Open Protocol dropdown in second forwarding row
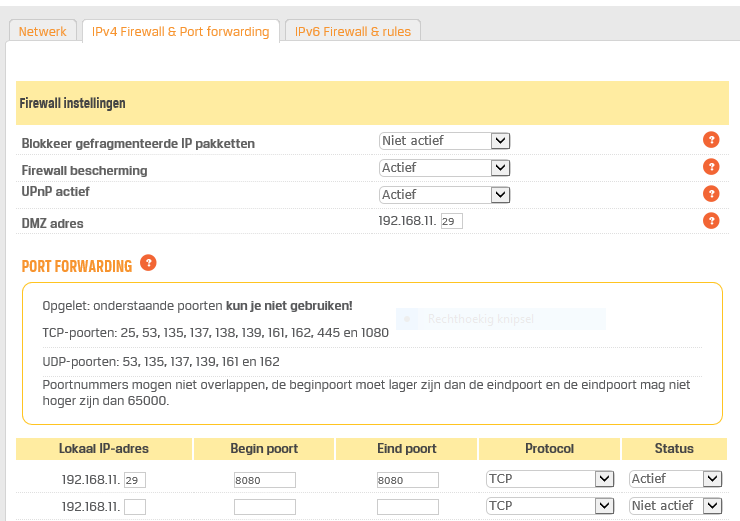Viewport: 740px width, 521px height. (x=549, y=506)
